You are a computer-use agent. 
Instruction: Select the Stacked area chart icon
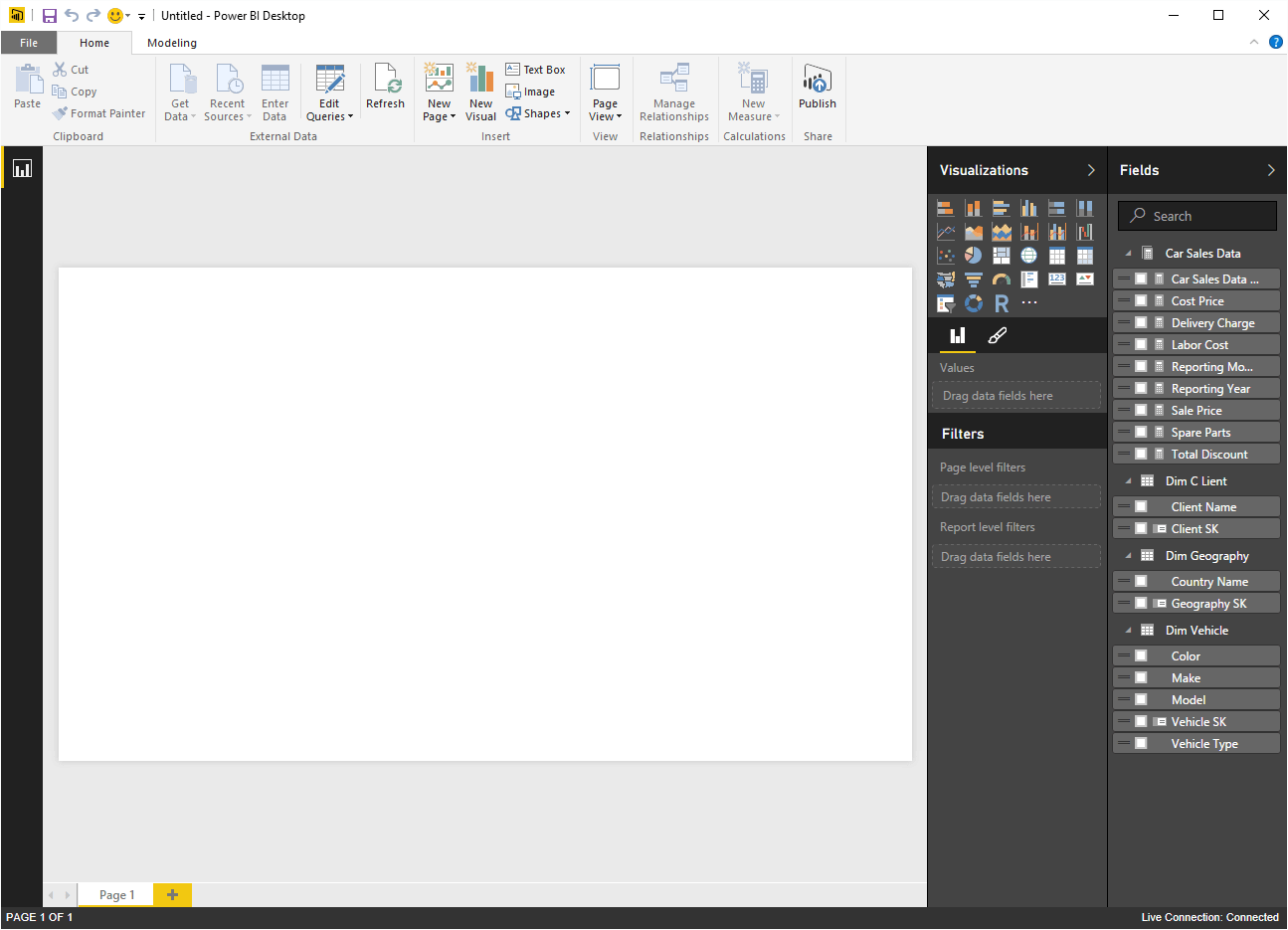point(1002,232)
